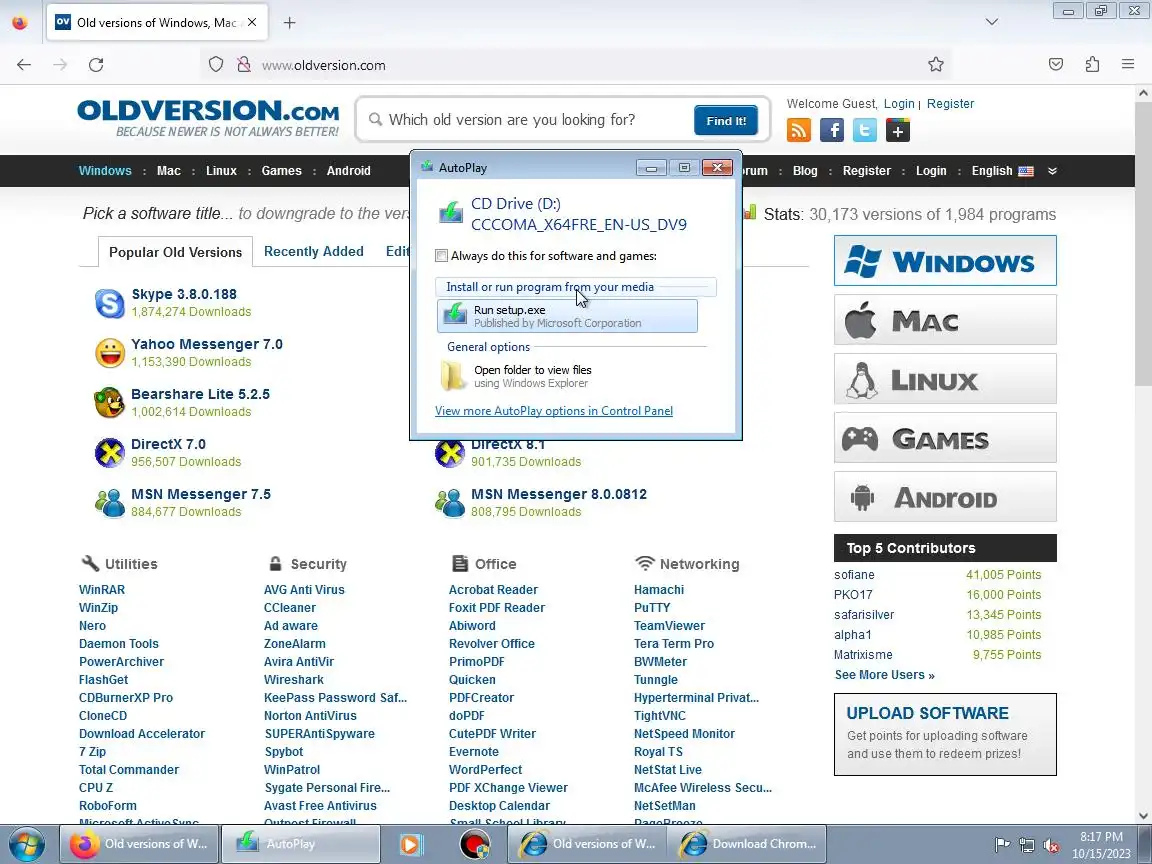This screenshot has width=1152, height=864.
Task: Open the Windows menu item
Action: click(x=105, y=170)
